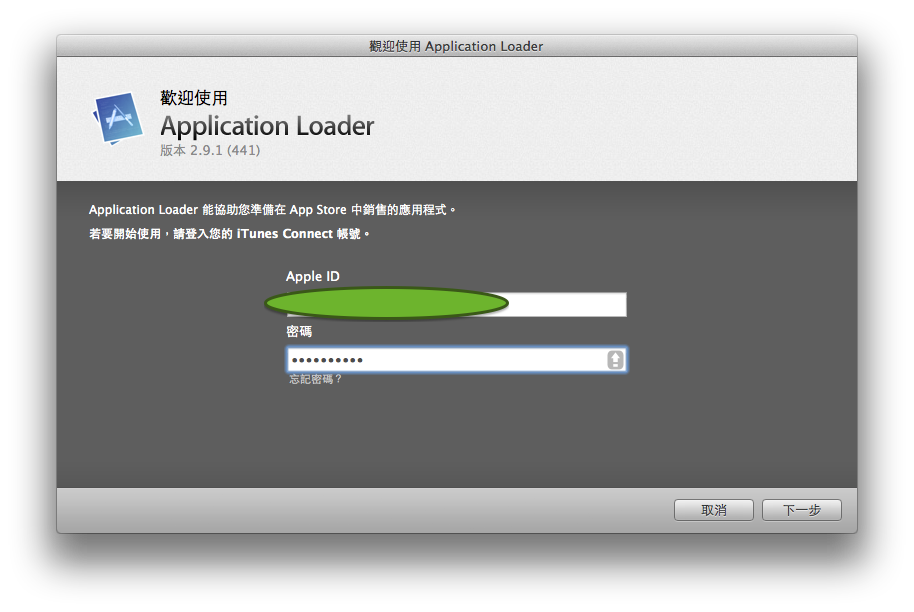Click empty bottom bar left of 取消
The width and height of the screenshot is (914, 612).
[x=360, y=510]
